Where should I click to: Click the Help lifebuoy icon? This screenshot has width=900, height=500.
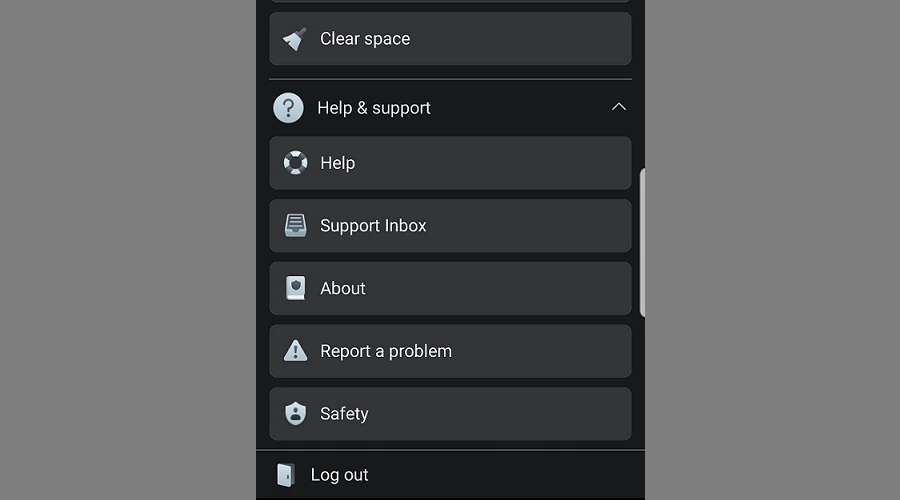point(296,162)
